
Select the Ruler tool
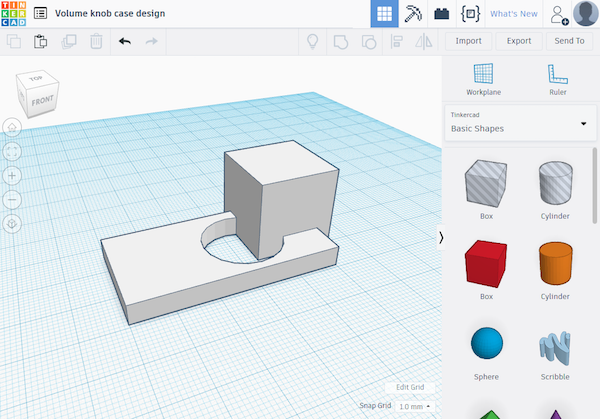point(558,80)
